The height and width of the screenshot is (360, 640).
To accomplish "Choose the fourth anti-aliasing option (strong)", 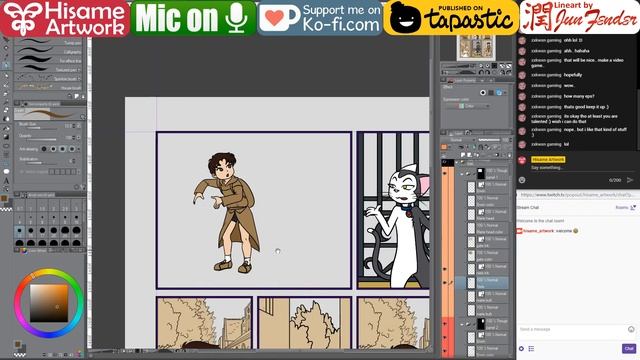I will [72, 149].
